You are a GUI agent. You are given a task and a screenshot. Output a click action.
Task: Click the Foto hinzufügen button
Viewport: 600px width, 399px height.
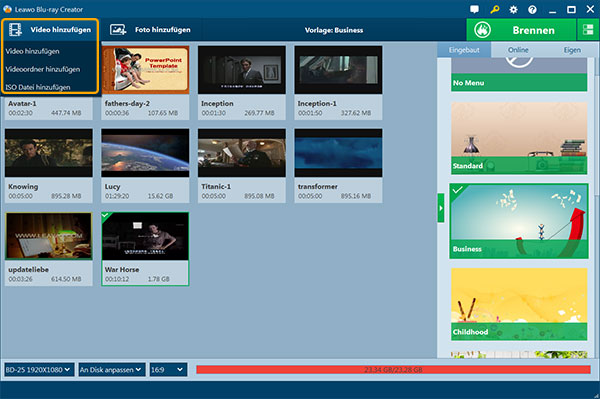150,30
